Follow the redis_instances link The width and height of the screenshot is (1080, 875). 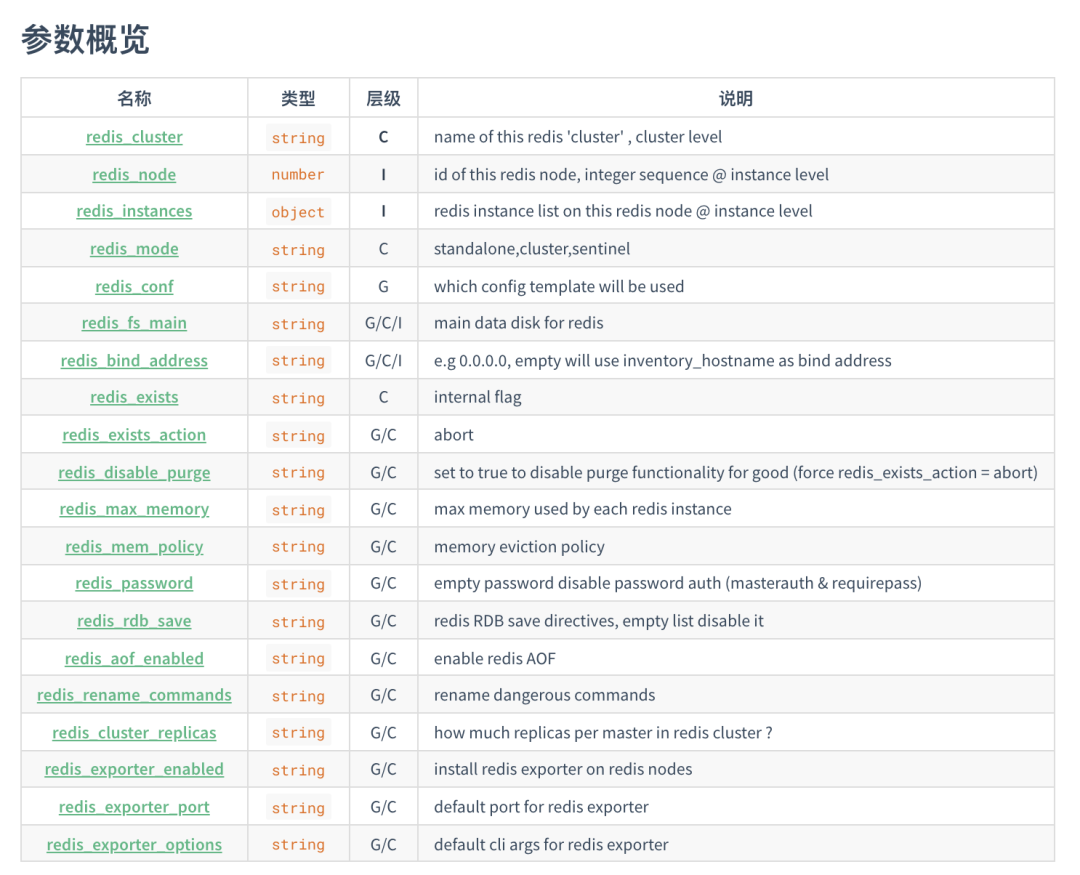(x=134, y=211)
